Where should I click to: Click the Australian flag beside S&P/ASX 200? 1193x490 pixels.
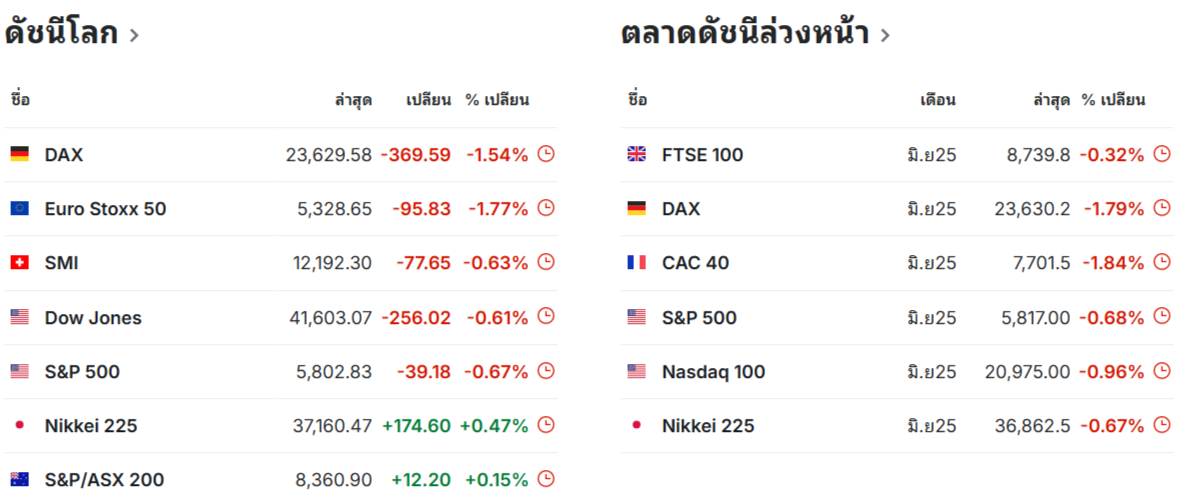coord(20,479)
